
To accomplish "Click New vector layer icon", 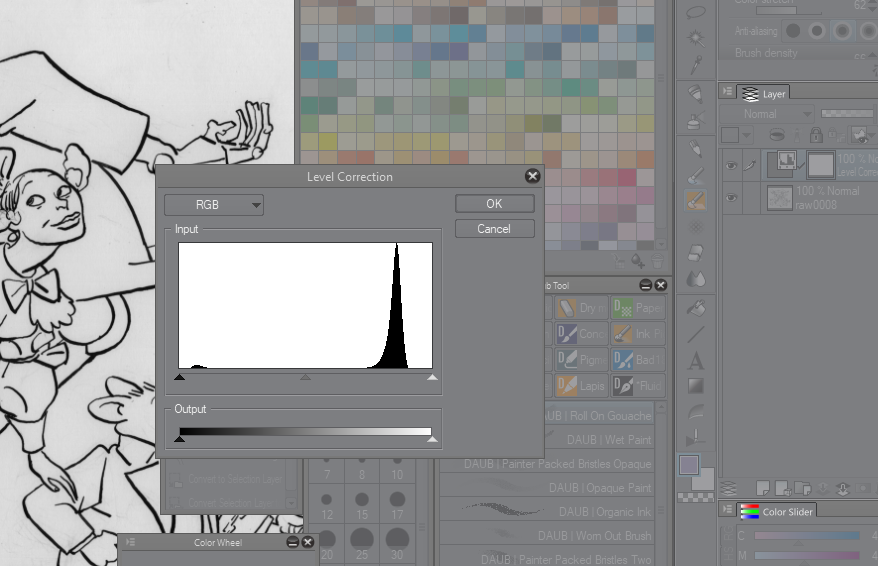I will (x=783, y=488).
